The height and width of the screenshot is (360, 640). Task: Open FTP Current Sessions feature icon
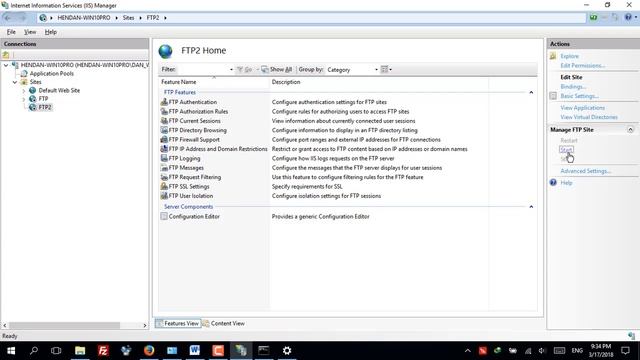(164, 121)
